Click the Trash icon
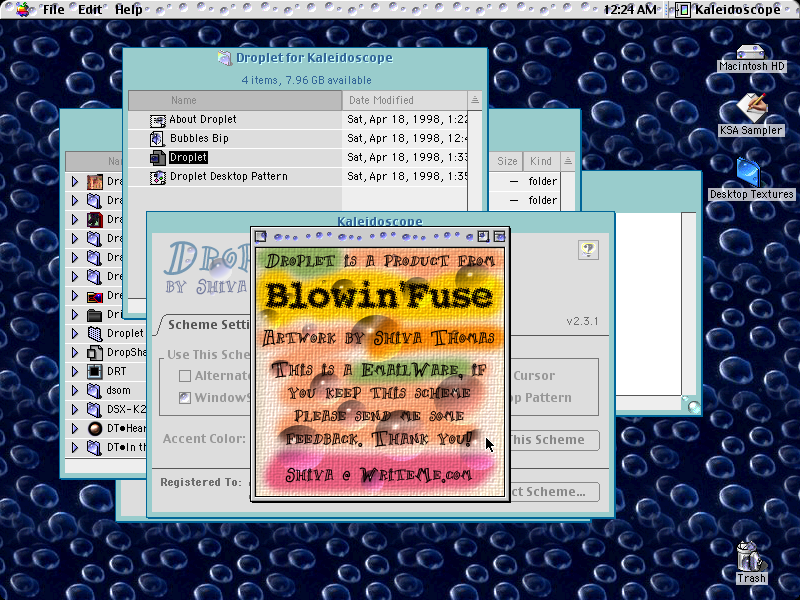 pos(751,557)
